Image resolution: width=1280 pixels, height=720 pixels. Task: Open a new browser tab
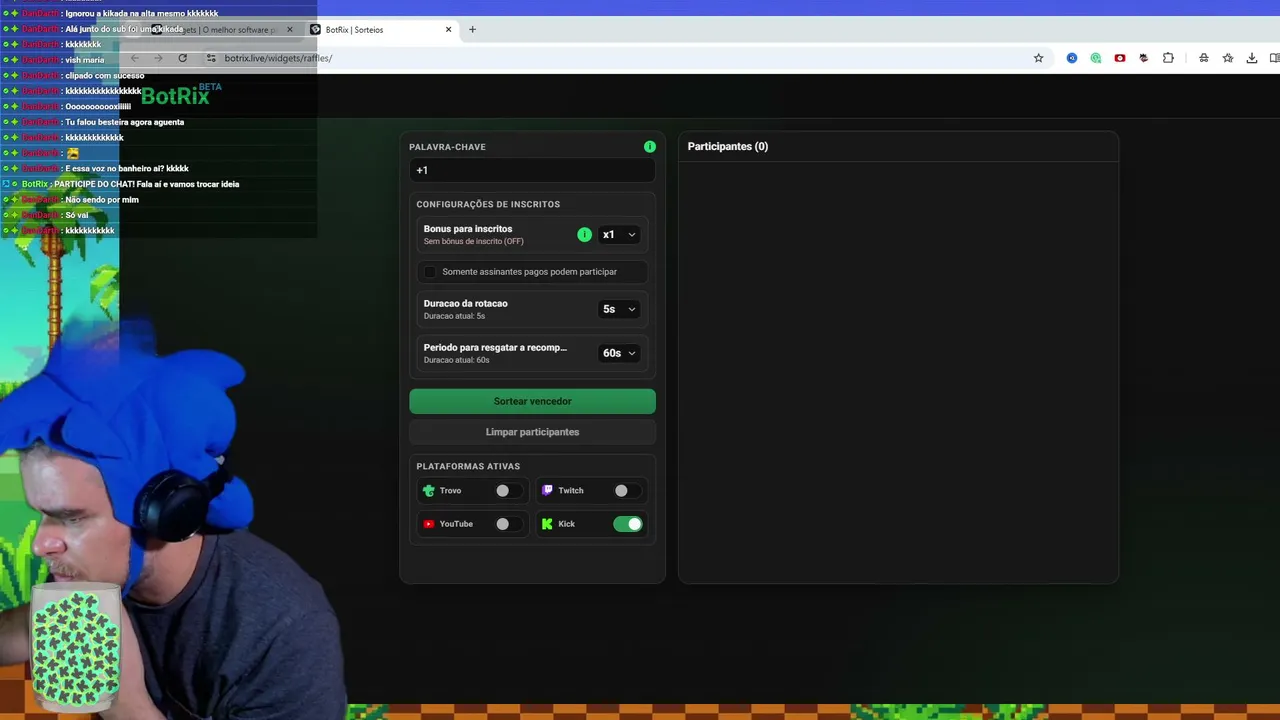472,29
